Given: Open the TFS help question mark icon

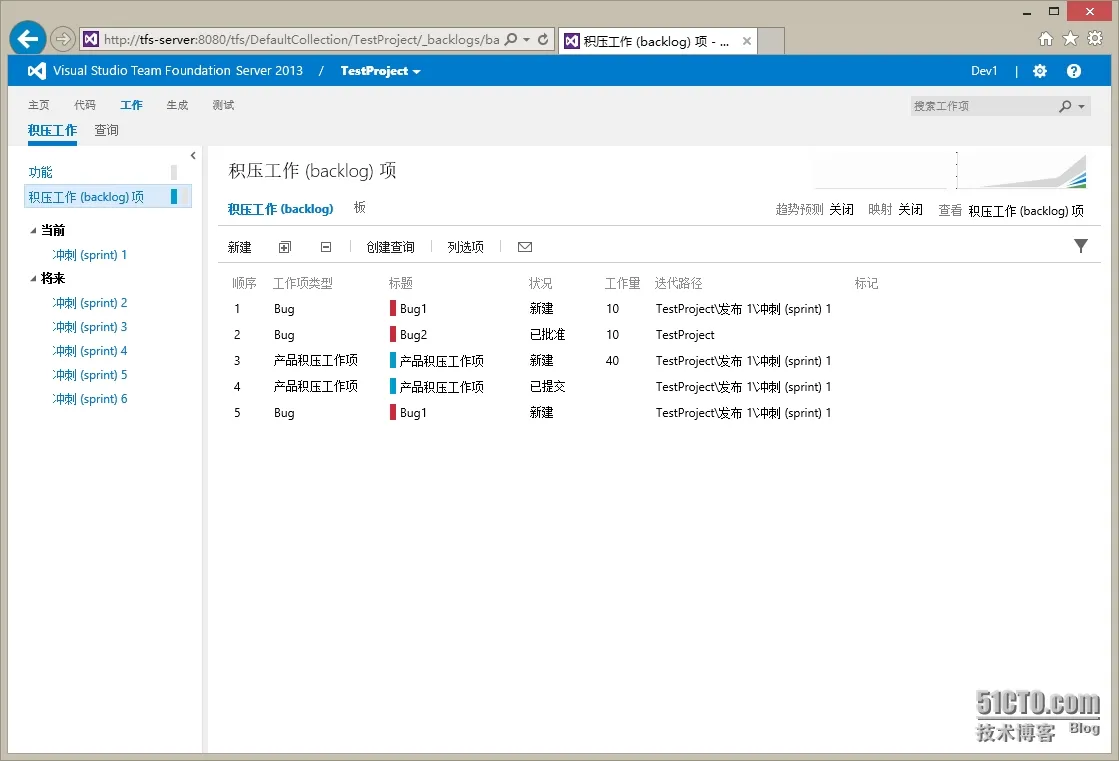Looking at the screenshot, I should point(1073,71).
